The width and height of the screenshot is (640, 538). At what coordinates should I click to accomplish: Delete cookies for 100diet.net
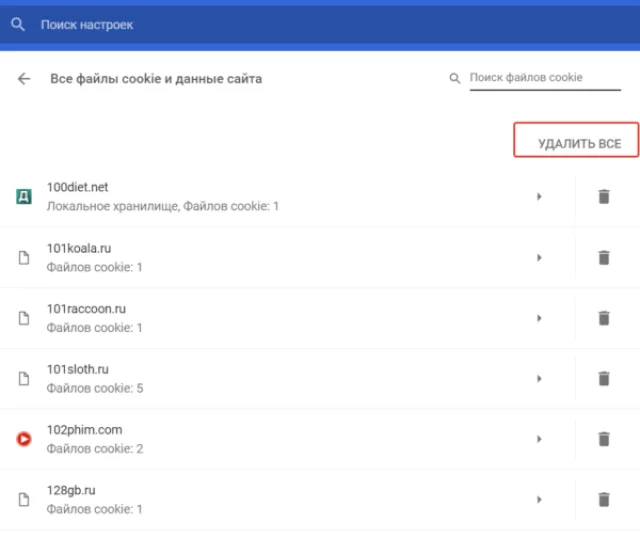604,196
